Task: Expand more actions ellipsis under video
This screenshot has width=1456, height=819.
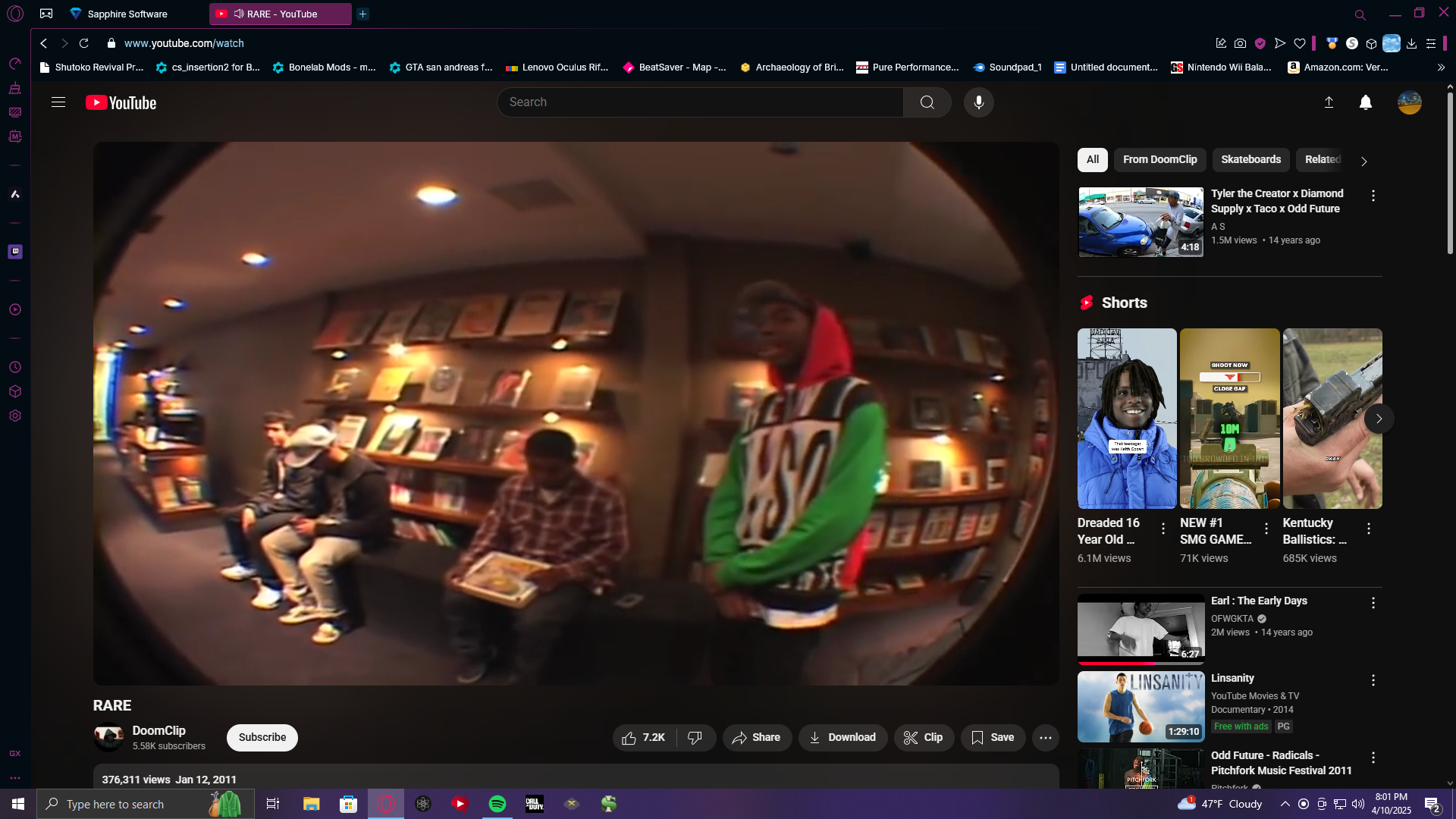Action: (x=1045, y=738)
